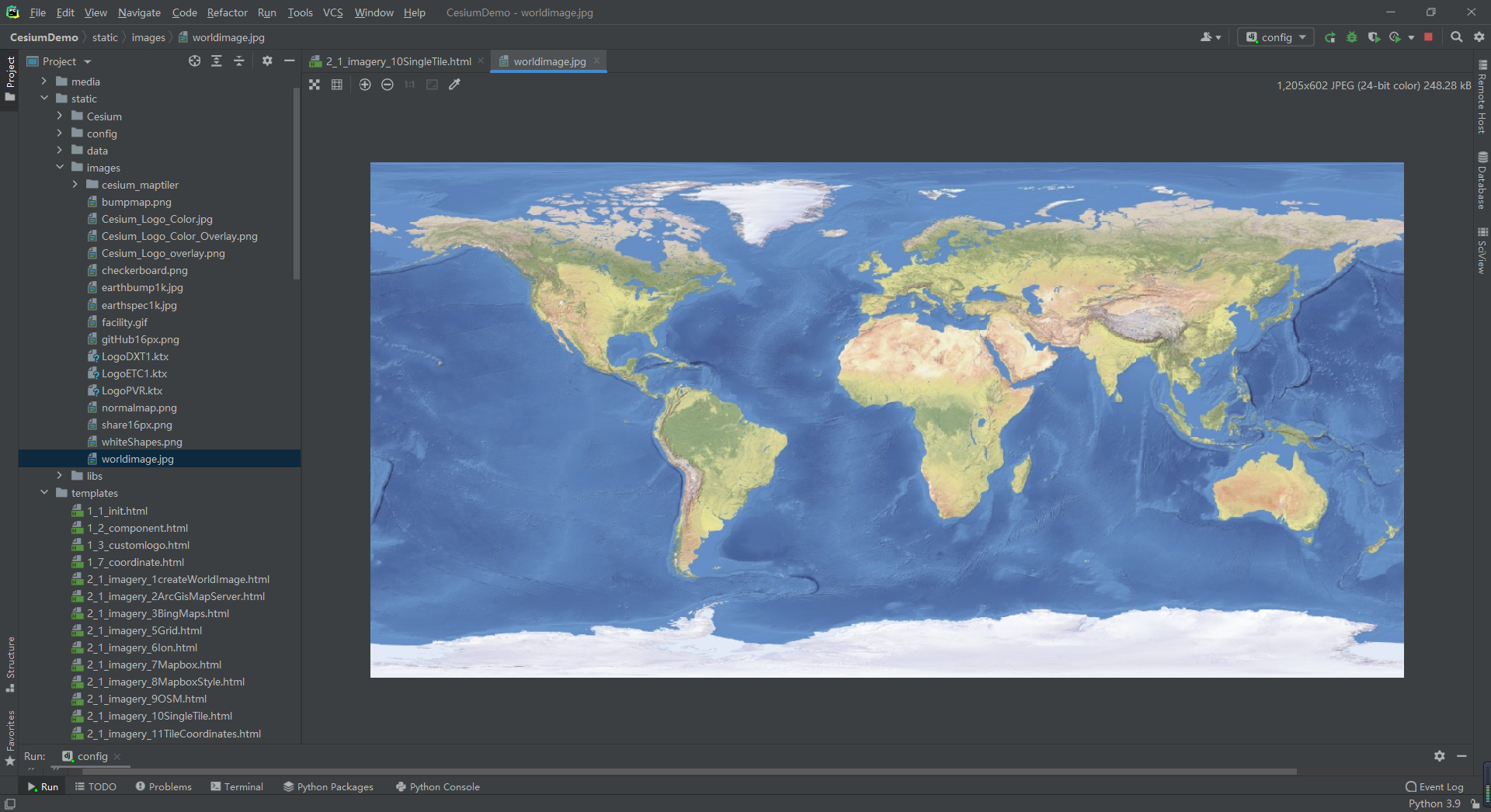Collapse the templates folder
This screenshot has width=1491, height=812.
tap(44, 493)
